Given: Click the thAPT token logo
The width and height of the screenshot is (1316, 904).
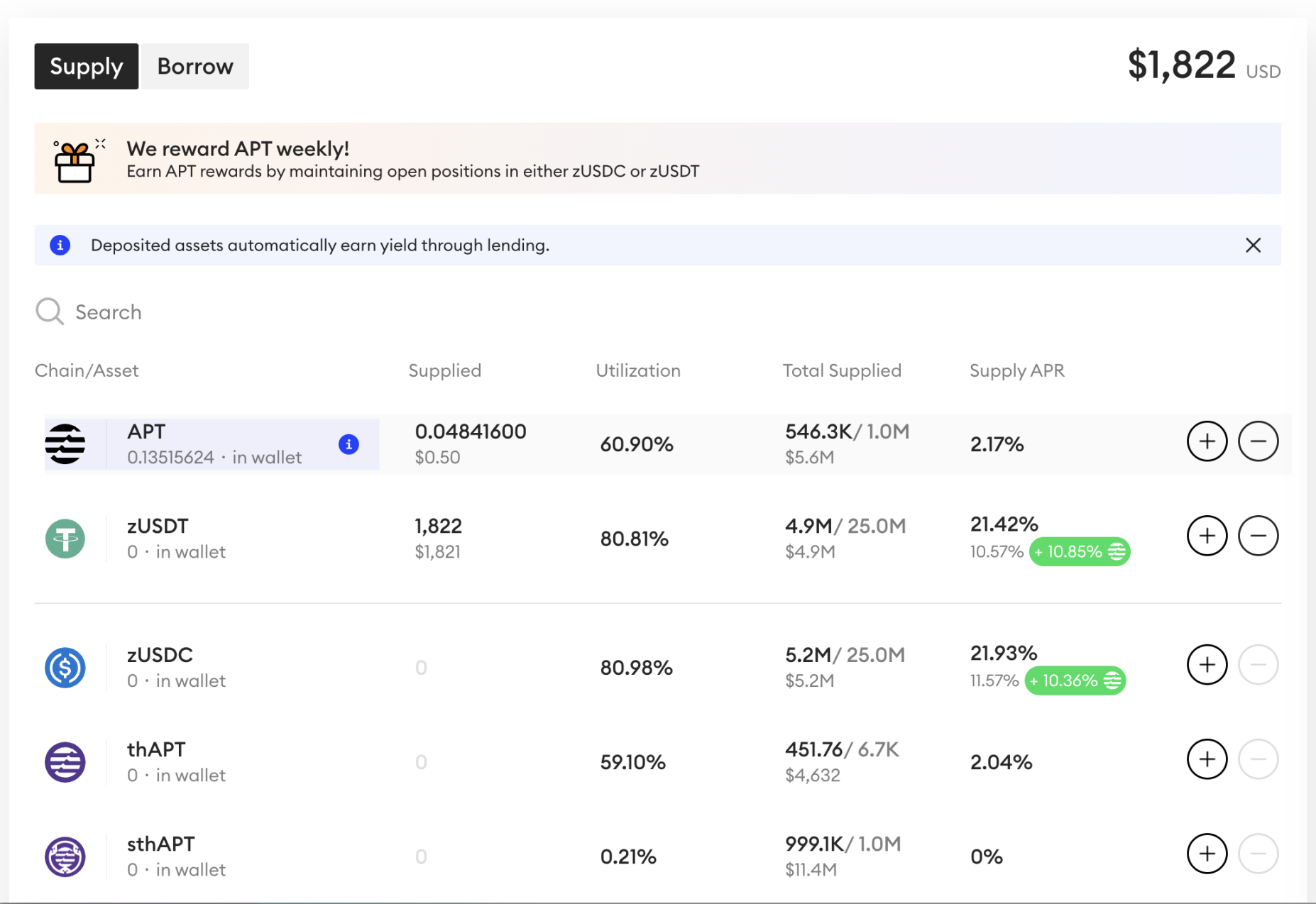Looking at the screenshot, I should [x=65, y=762].
